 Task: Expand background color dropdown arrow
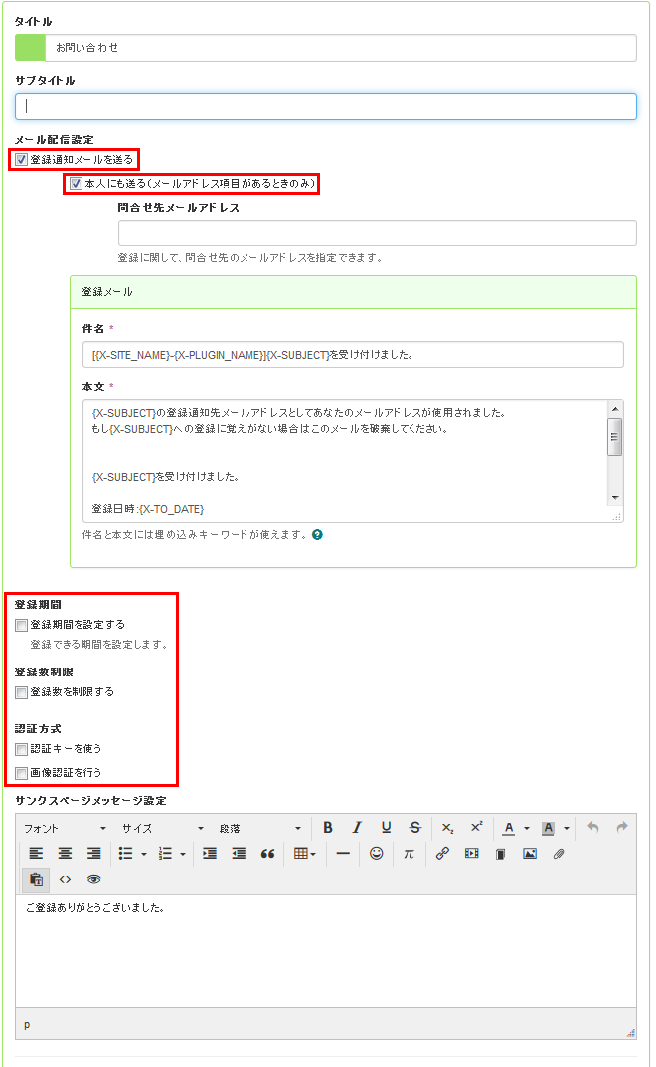tap(566, 828)
